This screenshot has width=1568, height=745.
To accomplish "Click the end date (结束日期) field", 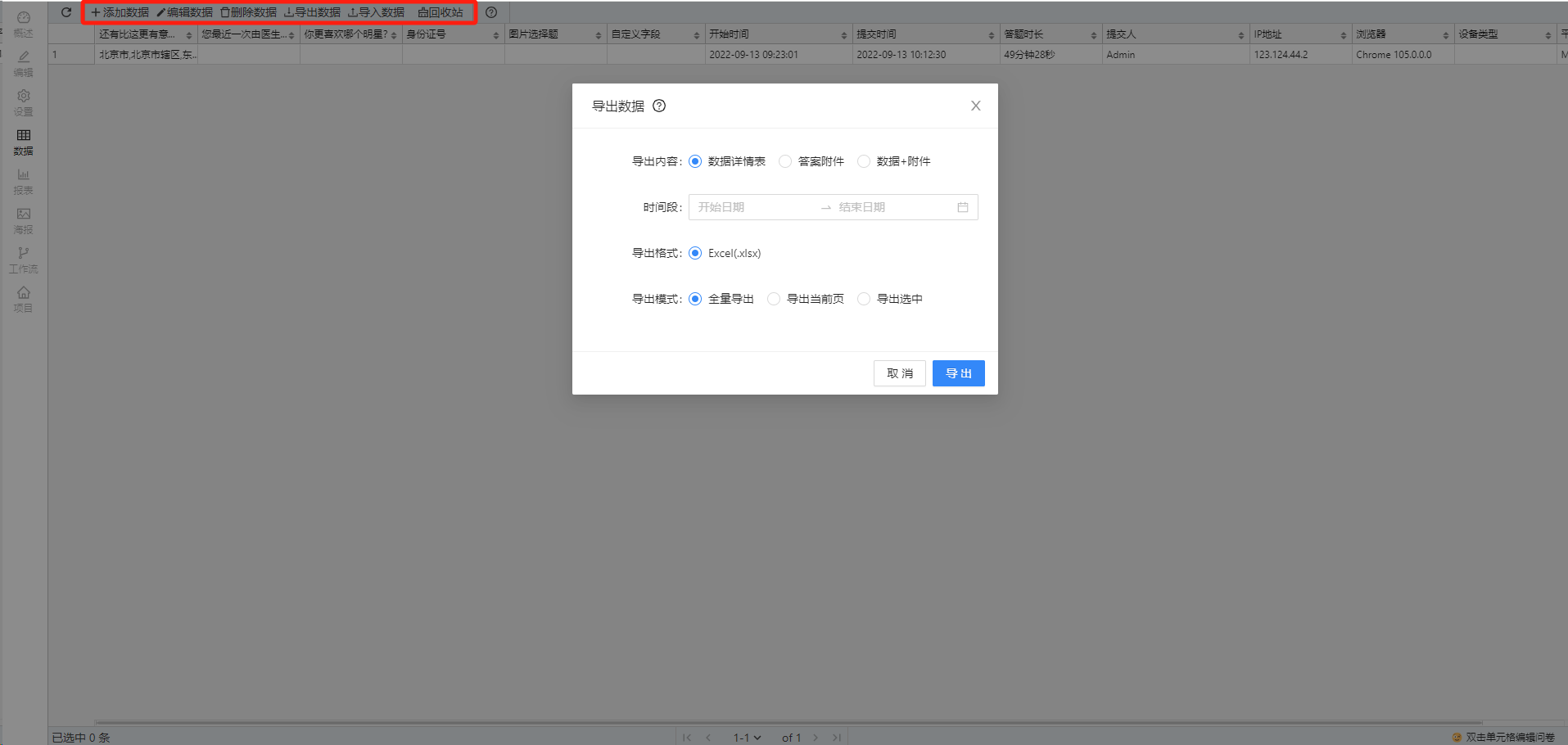I will [x=892, y=207].
